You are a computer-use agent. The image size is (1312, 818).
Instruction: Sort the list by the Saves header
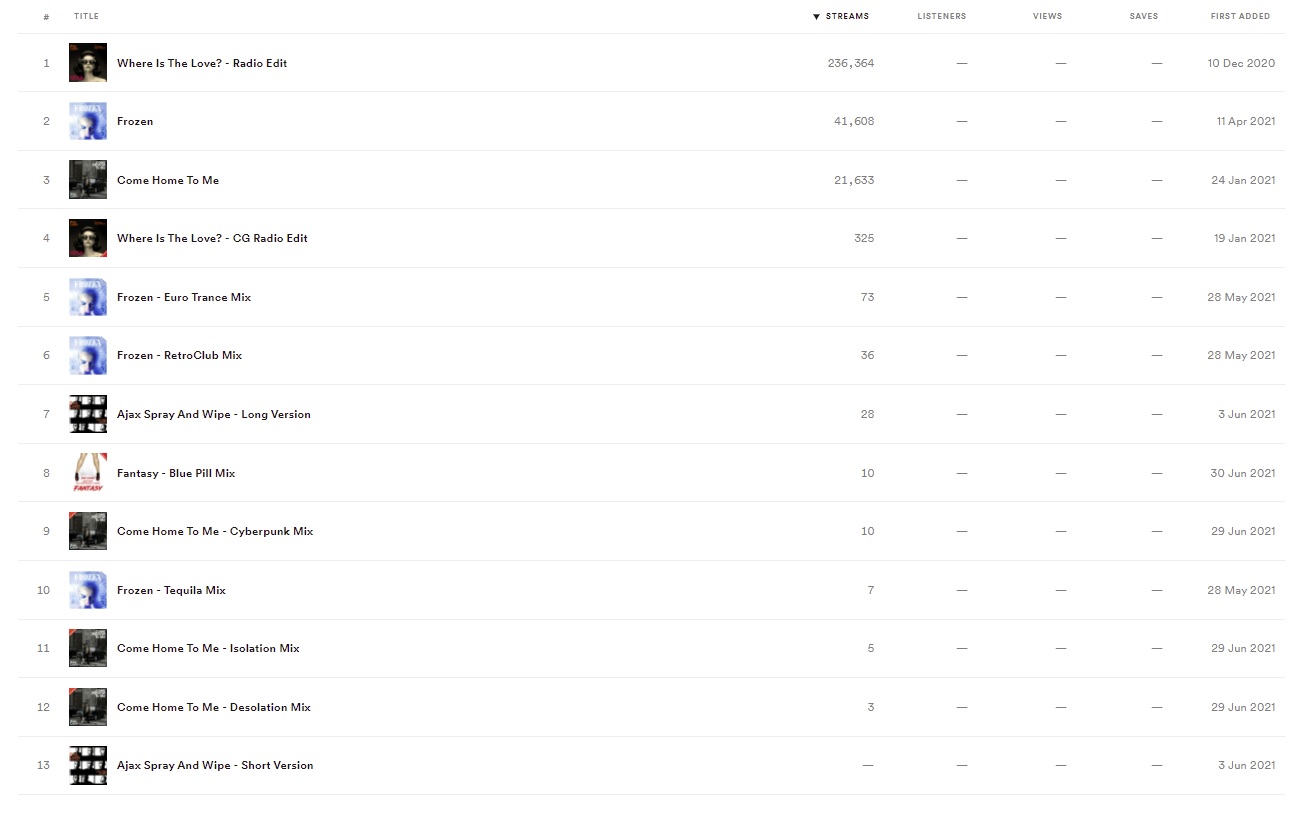(1144, 17)
